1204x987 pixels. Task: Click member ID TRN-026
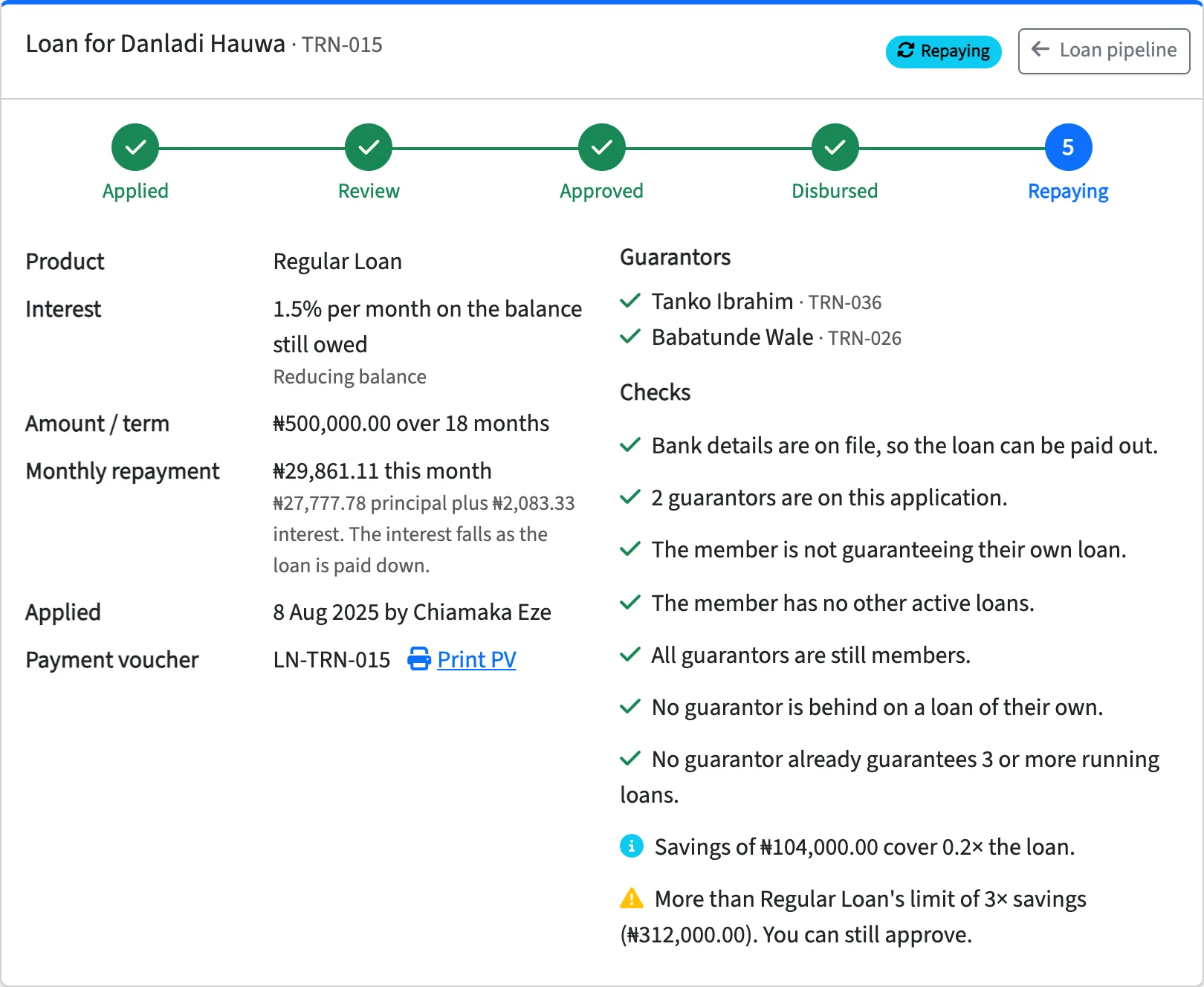[x=865, y=338]
